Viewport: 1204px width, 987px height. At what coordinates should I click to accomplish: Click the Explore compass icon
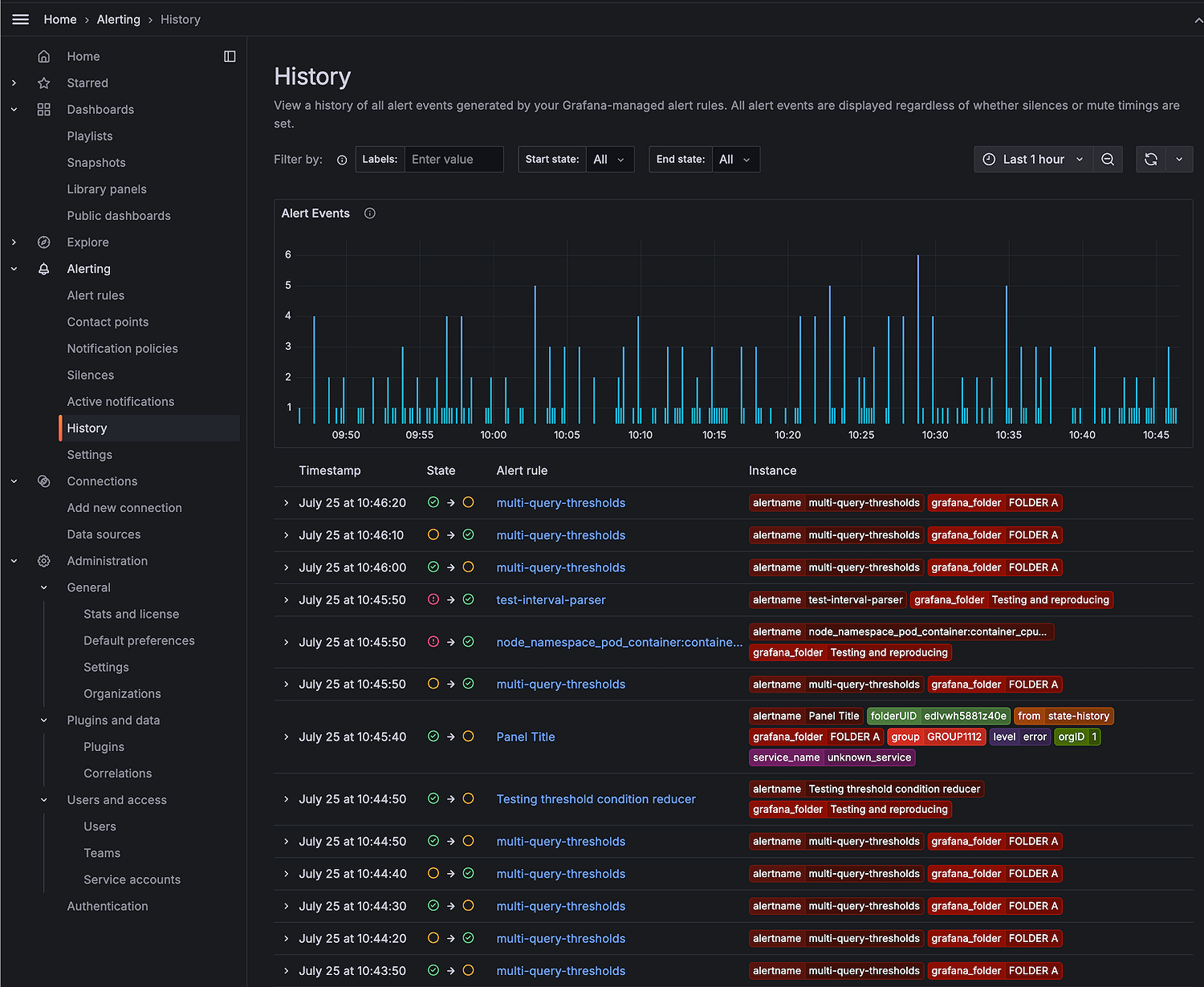tap(44, 242)
